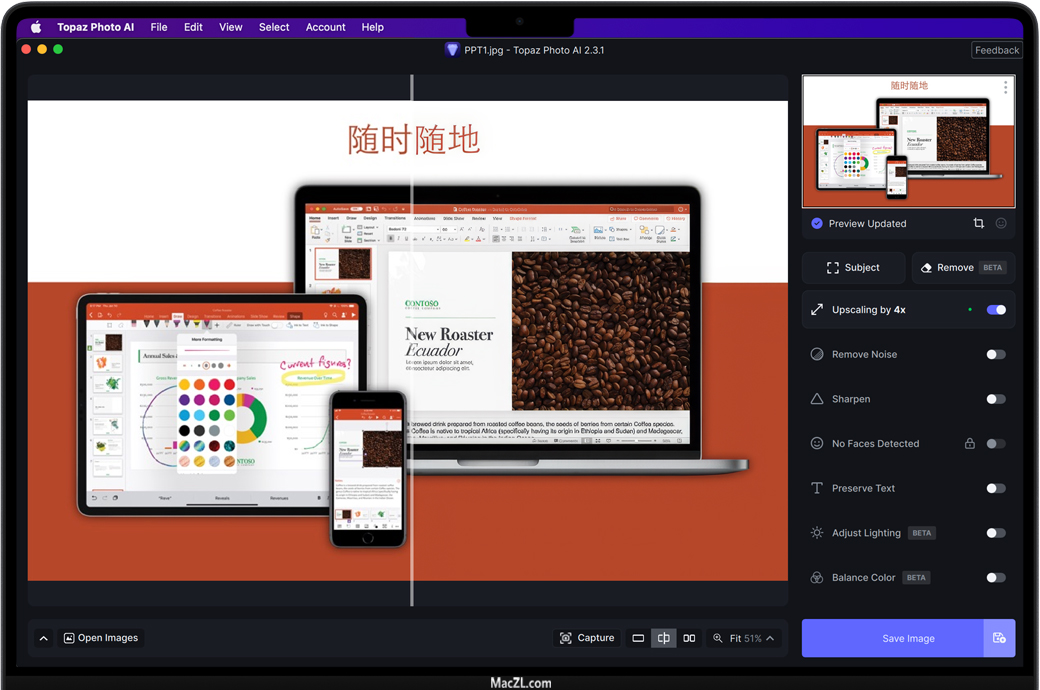
Task: Click the lock icon next to No Faces Detected
Action: pos(969,443)
